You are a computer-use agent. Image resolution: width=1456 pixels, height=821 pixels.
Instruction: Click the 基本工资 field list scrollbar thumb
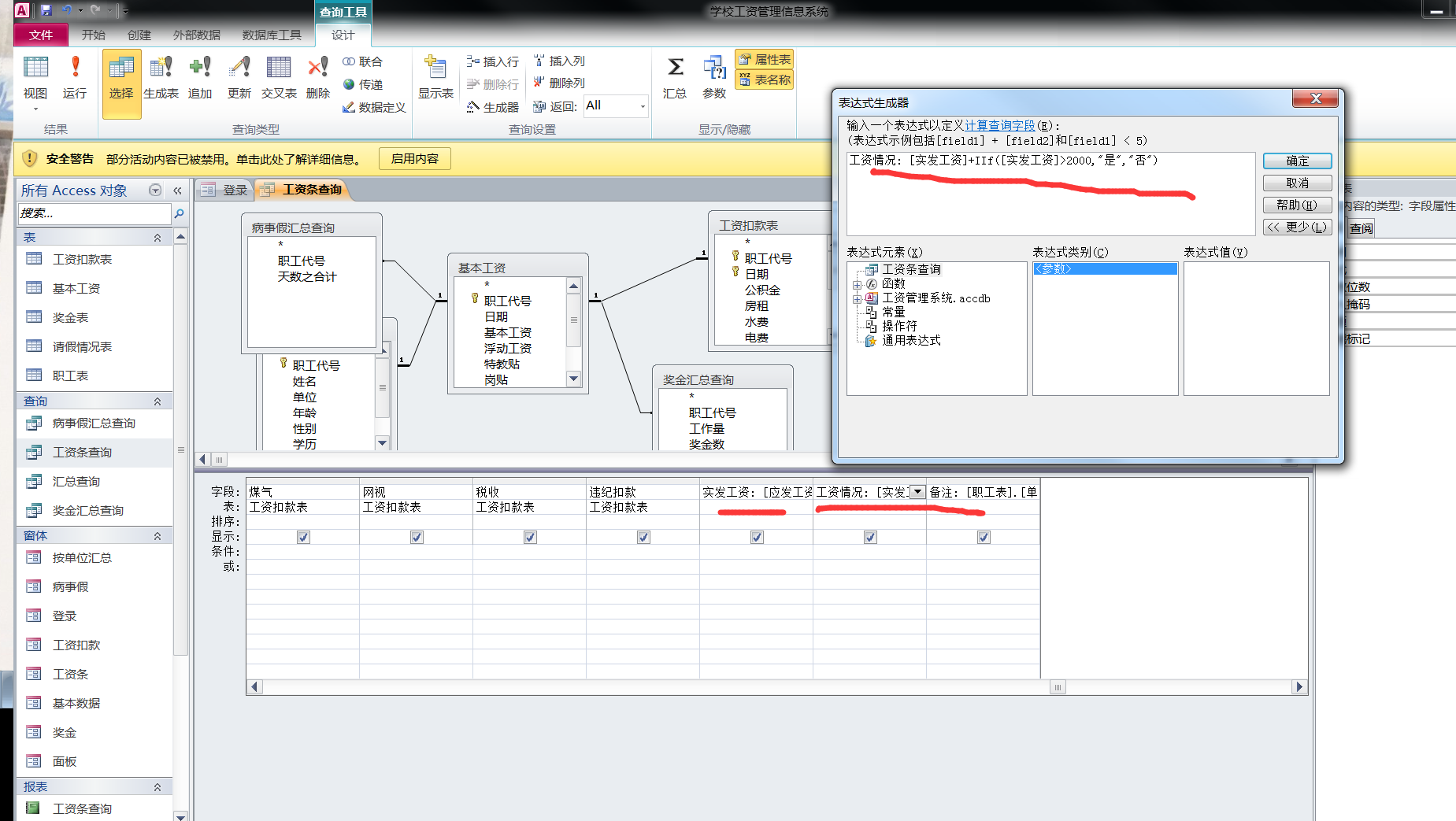pyautogui.click(x=573, y=320)
